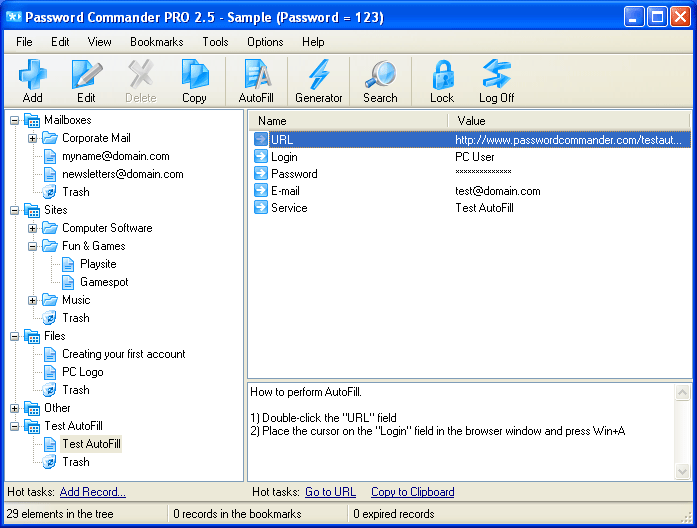The height and width of the screenshot is (528, 697).
Task: Click the Files category icon
Action: [x=32, y=336]
